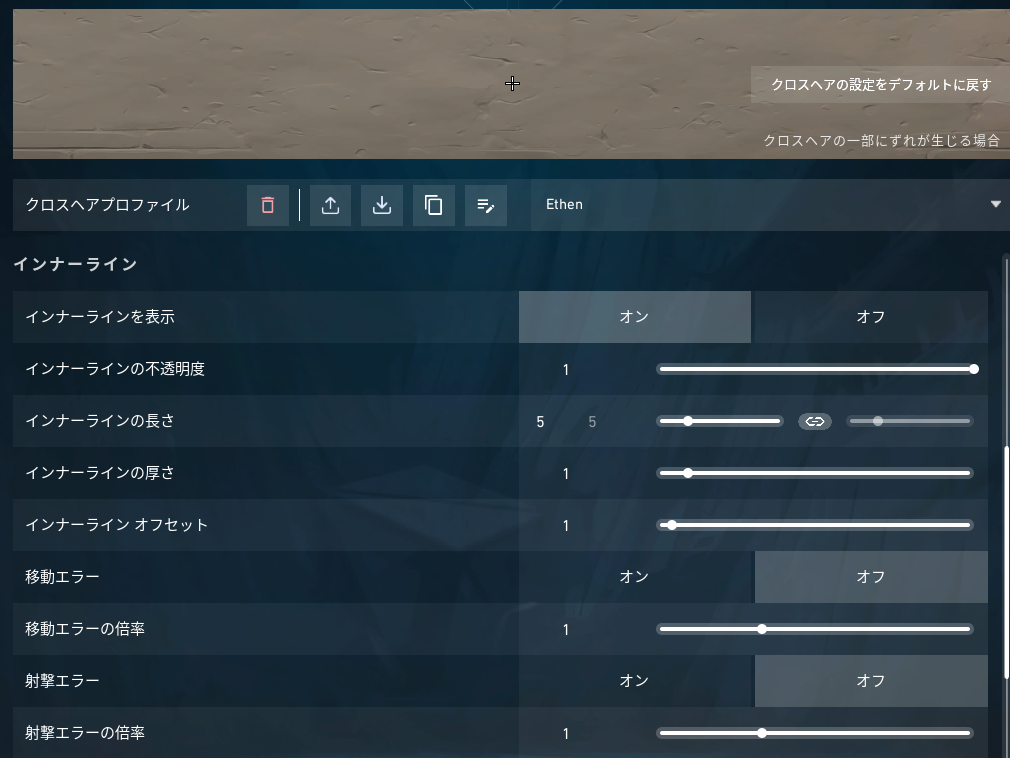Enable 射撃エラー with the オン option
The image size is (1010, 758).
tap(634, 681)
